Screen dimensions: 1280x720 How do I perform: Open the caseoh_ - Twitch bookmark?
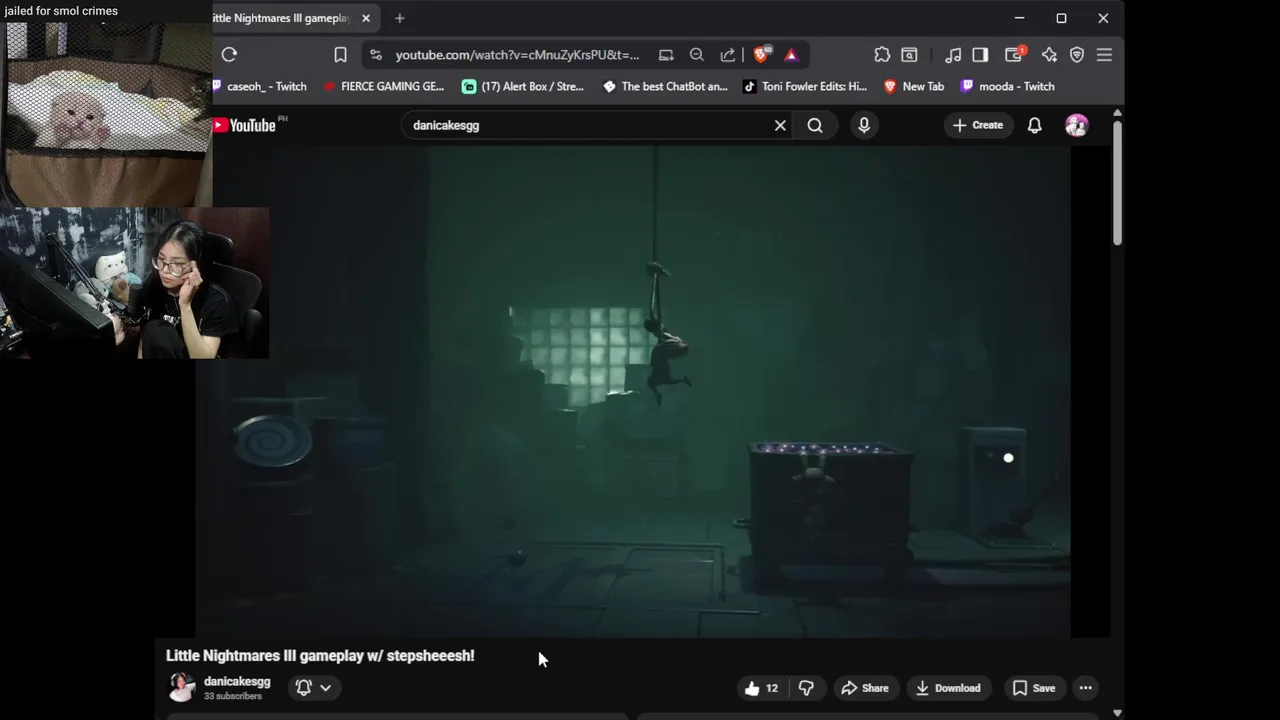coord(259,87)
